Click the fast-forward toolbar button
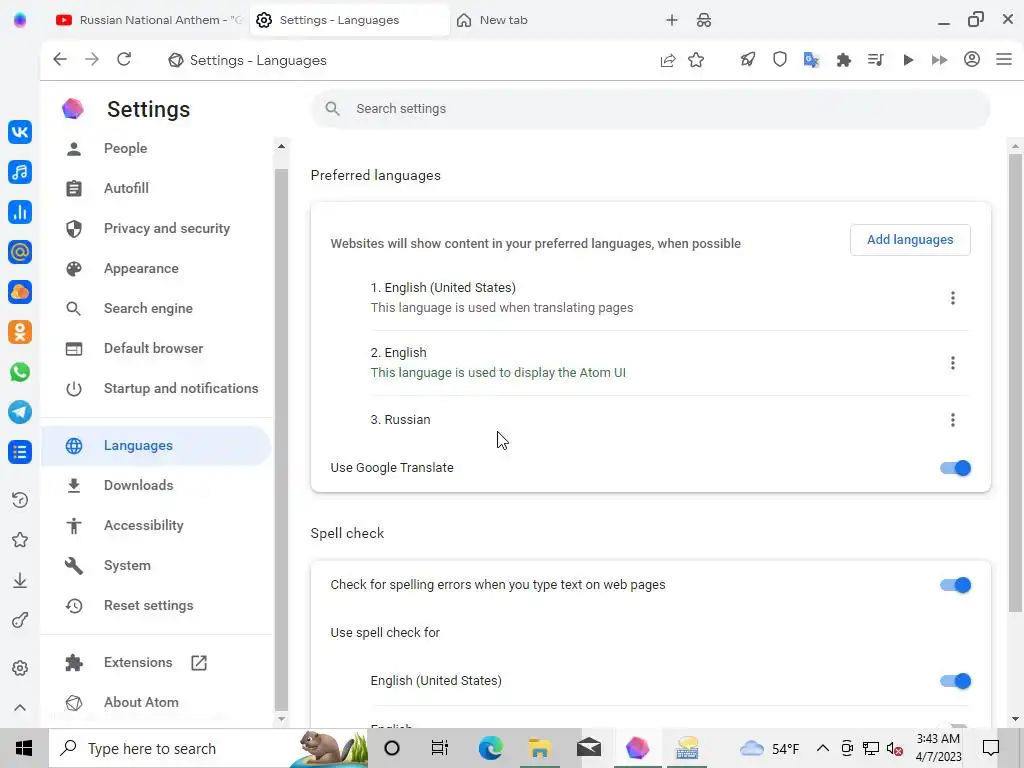The image size is (1024, 768). point(939,60)
